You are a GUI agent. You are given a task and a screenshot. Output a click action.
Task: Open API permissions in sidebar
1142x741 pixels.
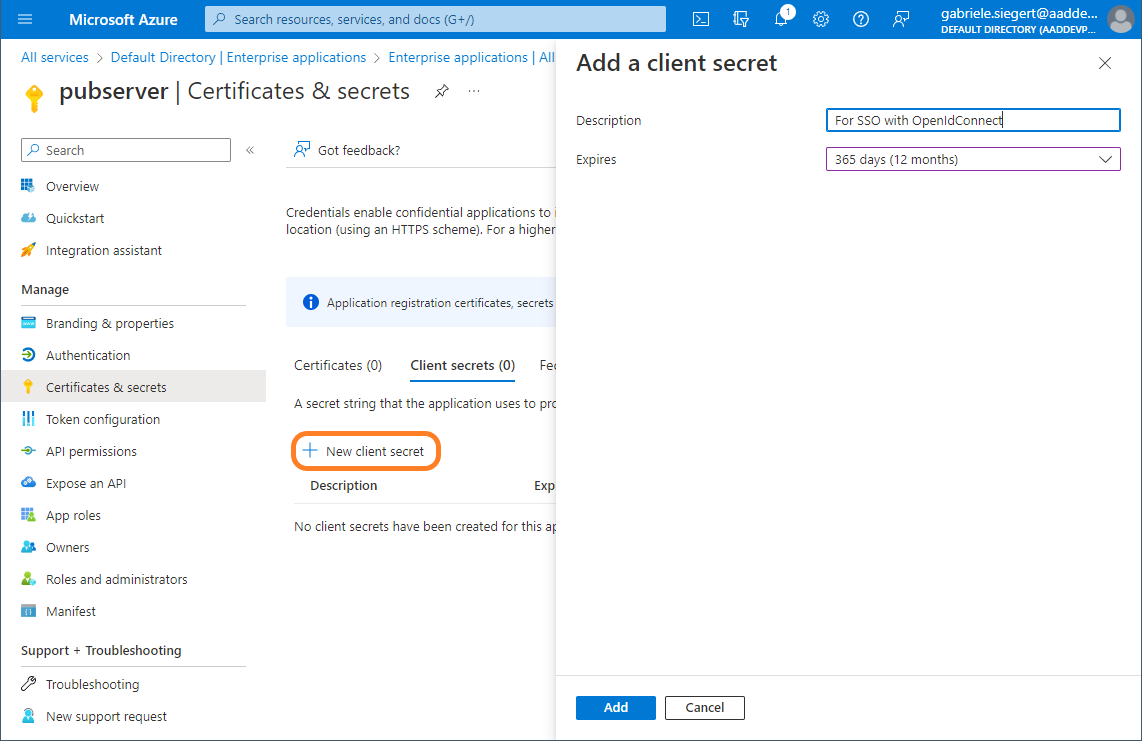pos(91,451)
